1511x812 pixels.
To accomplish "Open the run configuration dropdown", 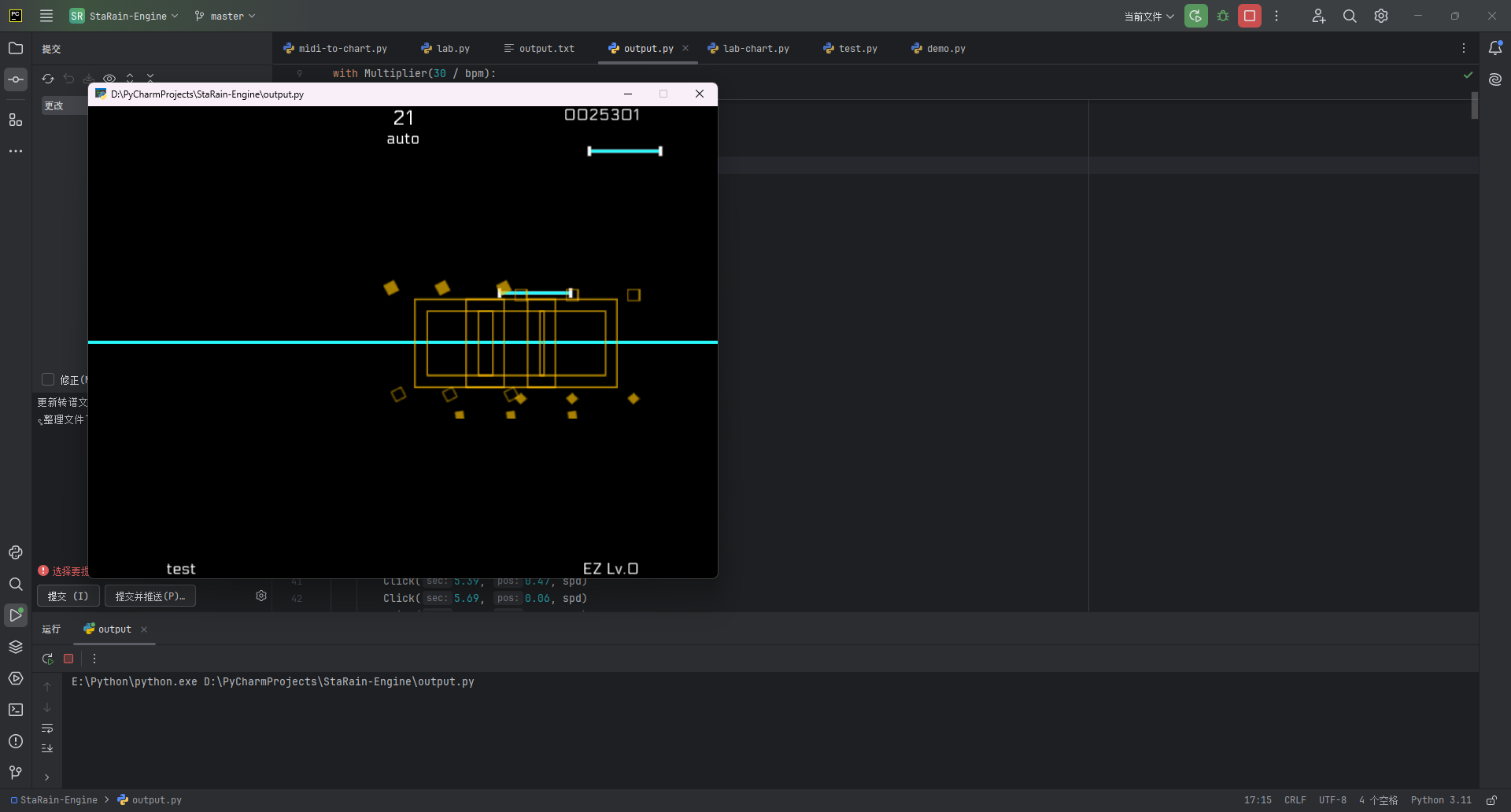I will point(1148,16).
